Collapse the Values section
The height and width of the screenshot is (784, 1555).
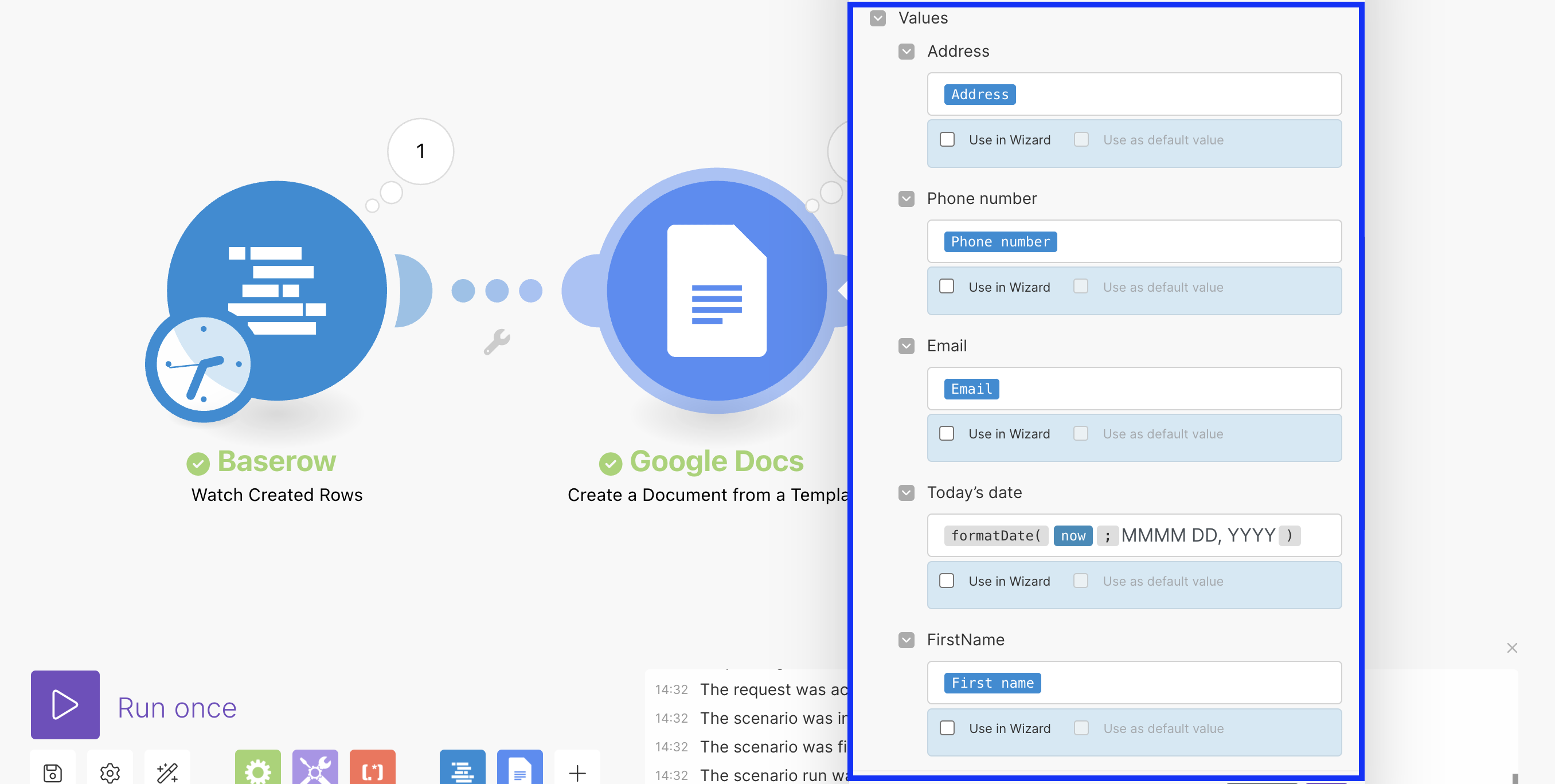point(878,18)
